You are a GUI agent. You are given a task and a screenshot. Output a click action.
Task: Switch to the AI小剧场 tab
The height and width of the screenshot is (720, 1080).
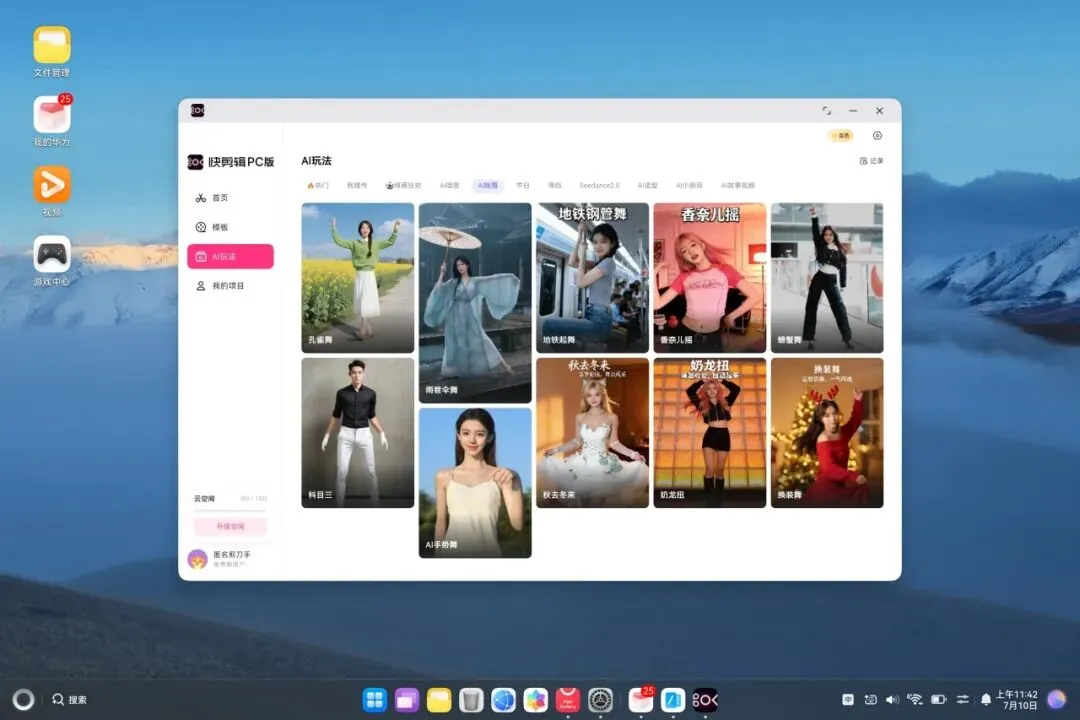(x=689, y=185)
